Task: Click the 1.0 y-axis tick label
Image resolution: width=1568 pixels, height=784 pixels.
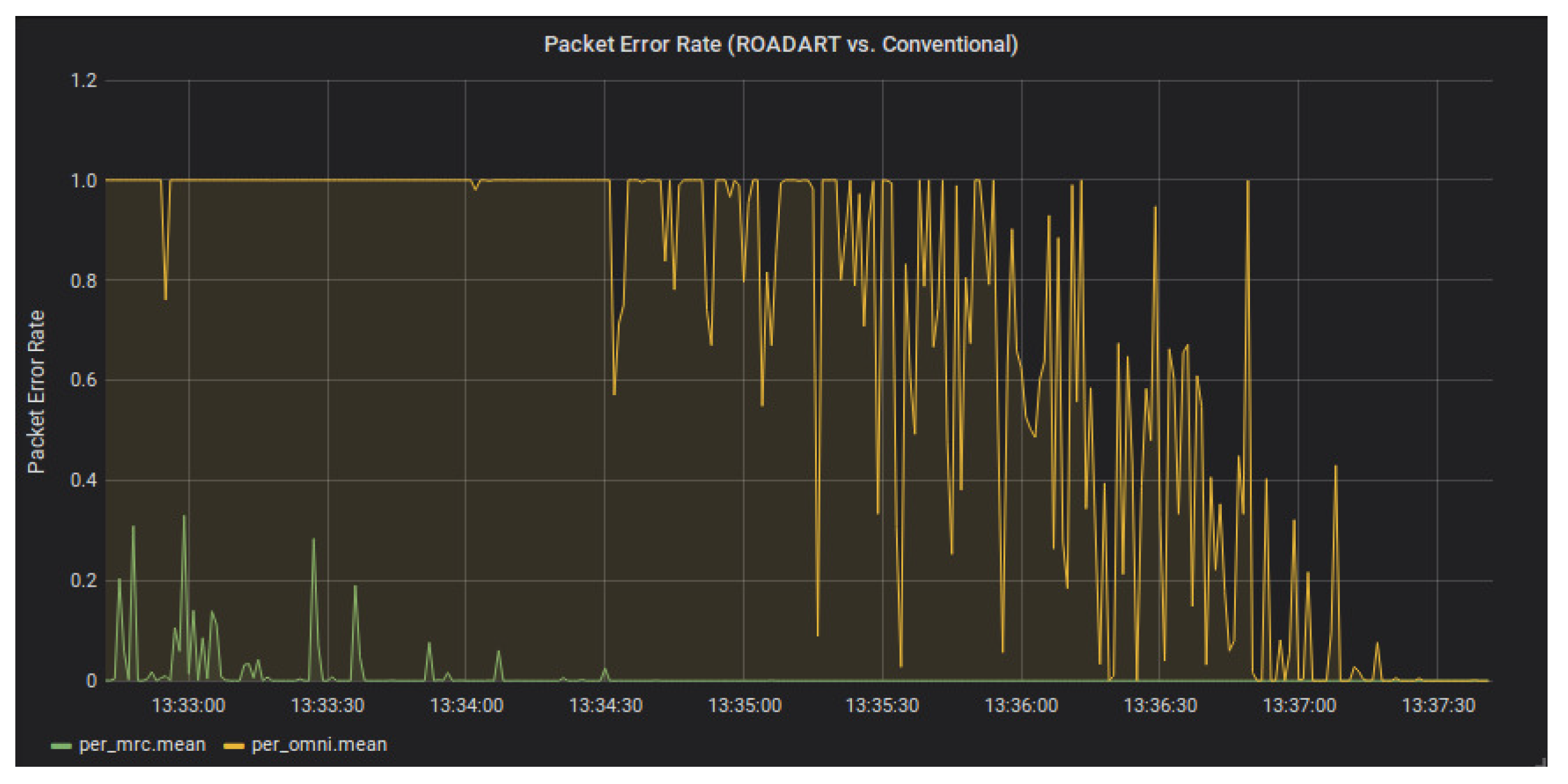Action: [84, 181]
